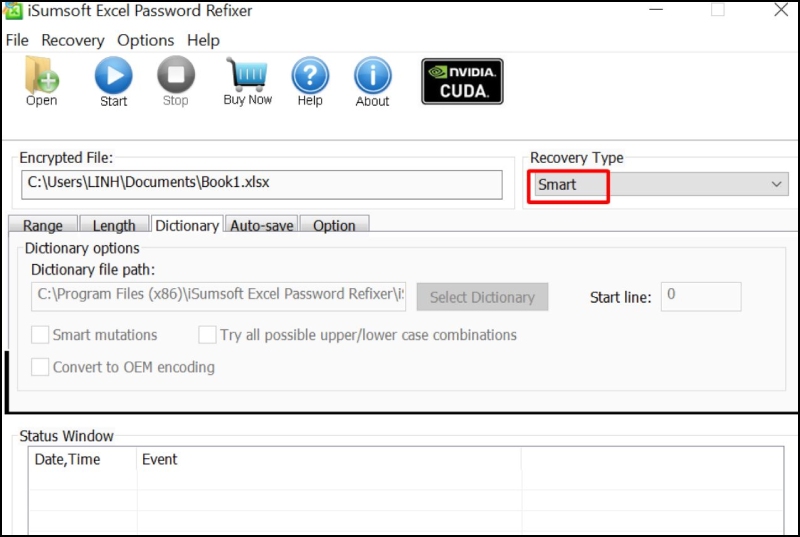Viewport: 800px width, 537px height.
Task: Click the Buy Now shopping cart icon
Action: pos(247,77)
